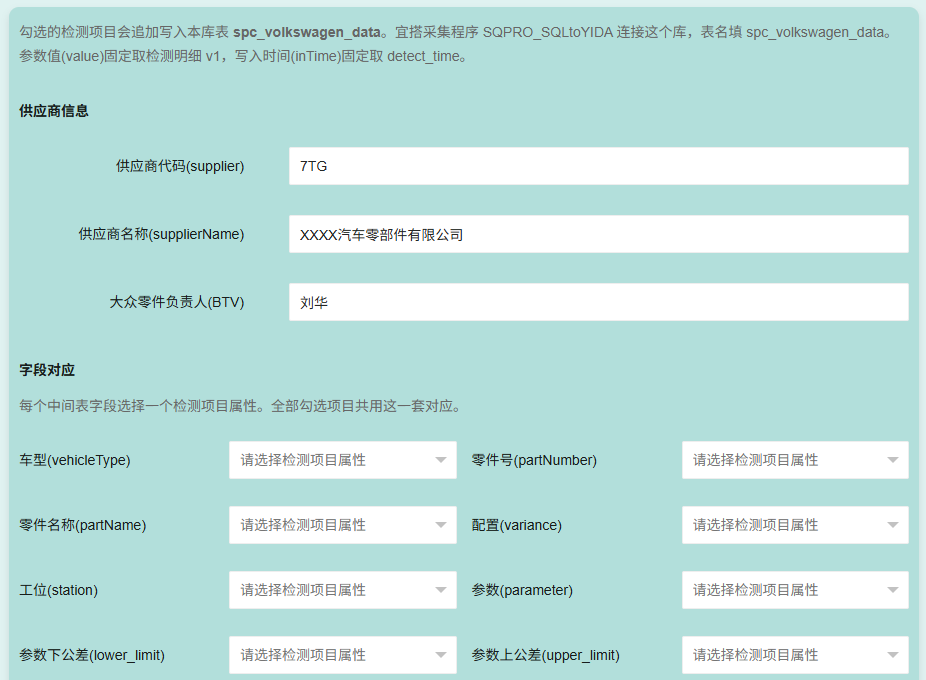Click the 供应商代码(supplier) label text
The width and height of the screenshot is (926, 680).
pyautogui.click(x=180, y=166)
